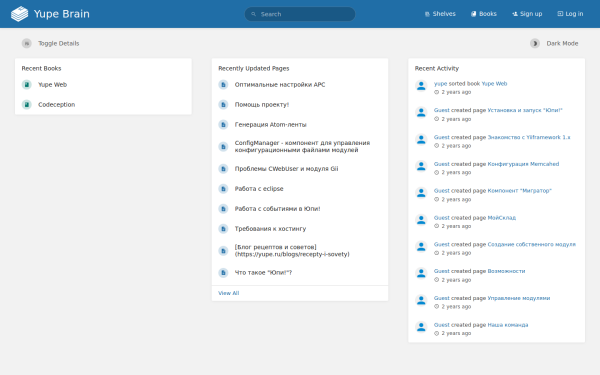Open Знакомство с Yiiframework 1.x link
600x375 pixels.
tap(529, 137)
